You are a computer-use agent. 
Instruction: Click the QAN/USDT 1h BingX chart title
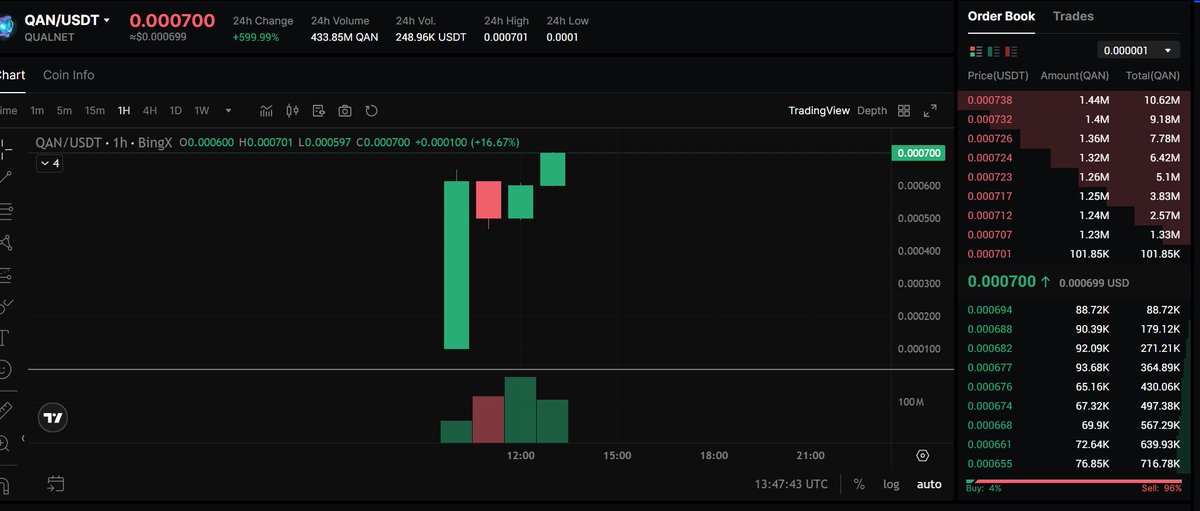[x=106, y=143]
